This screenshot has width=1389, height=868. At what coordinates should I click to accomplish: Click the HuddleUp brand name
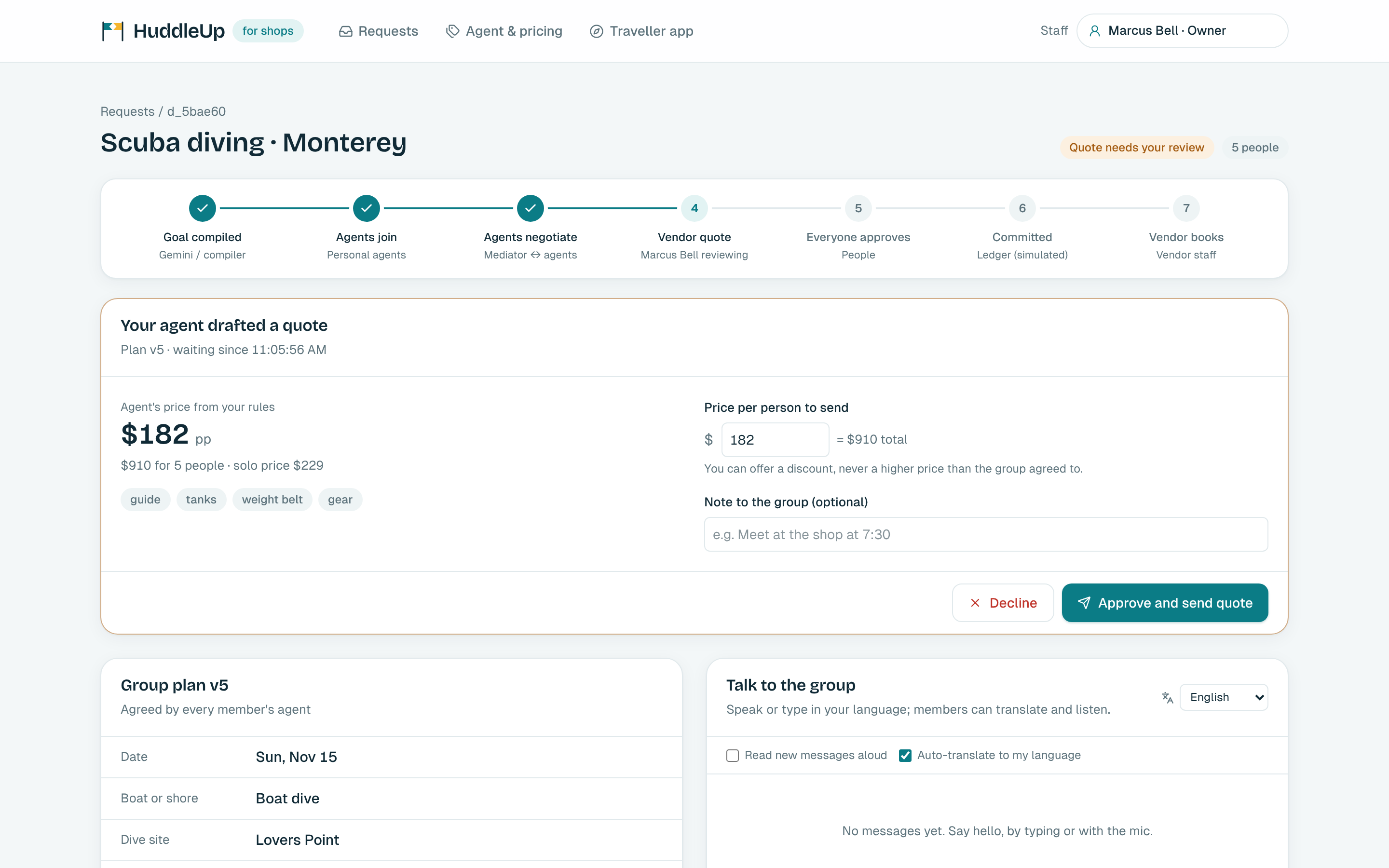click(x=179, y=31)
